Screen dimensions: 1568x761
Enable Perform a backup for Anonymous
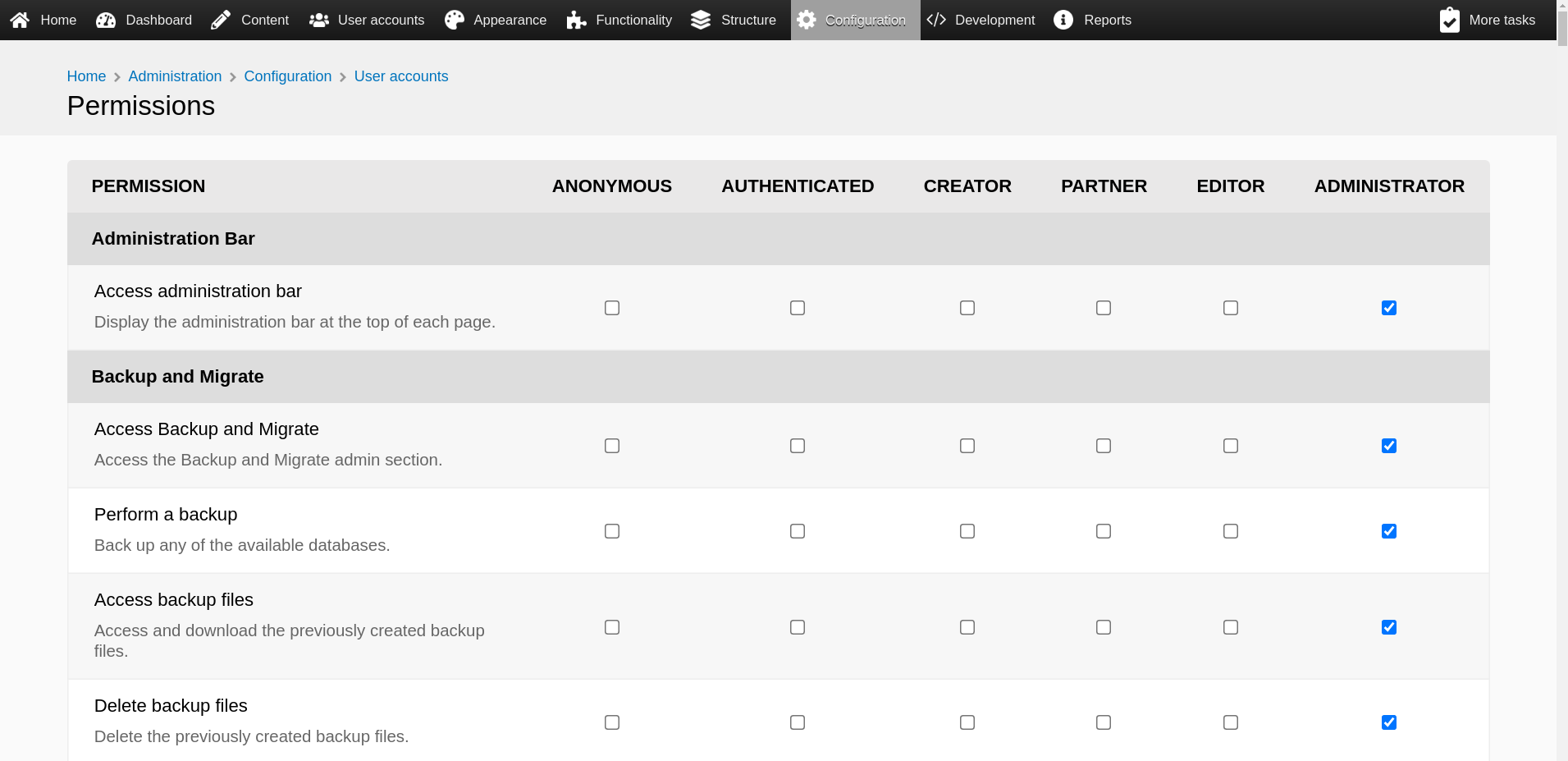(x=612, y=531)
